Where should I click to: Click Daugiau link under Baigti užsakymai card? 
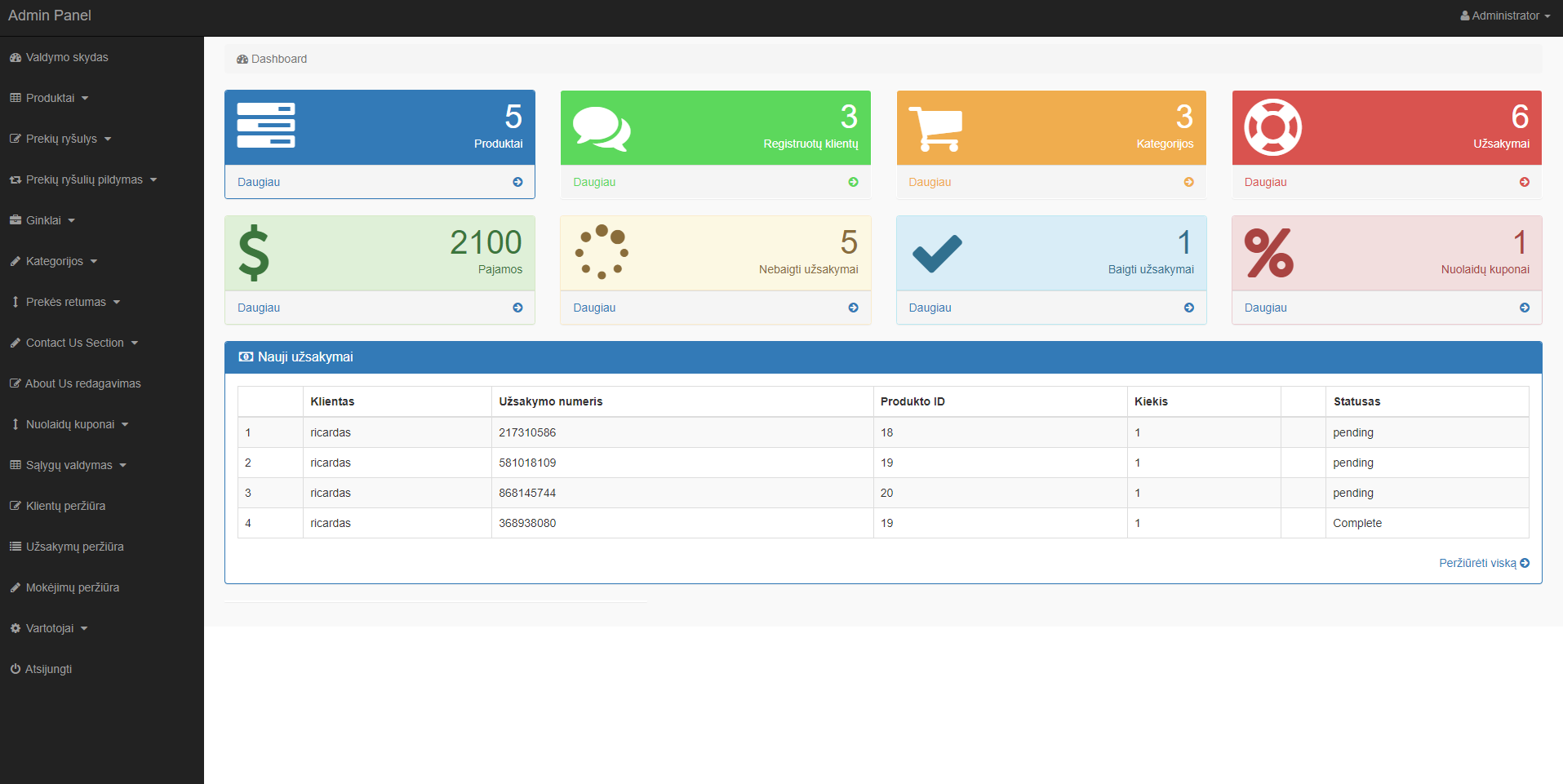point(930,308)
